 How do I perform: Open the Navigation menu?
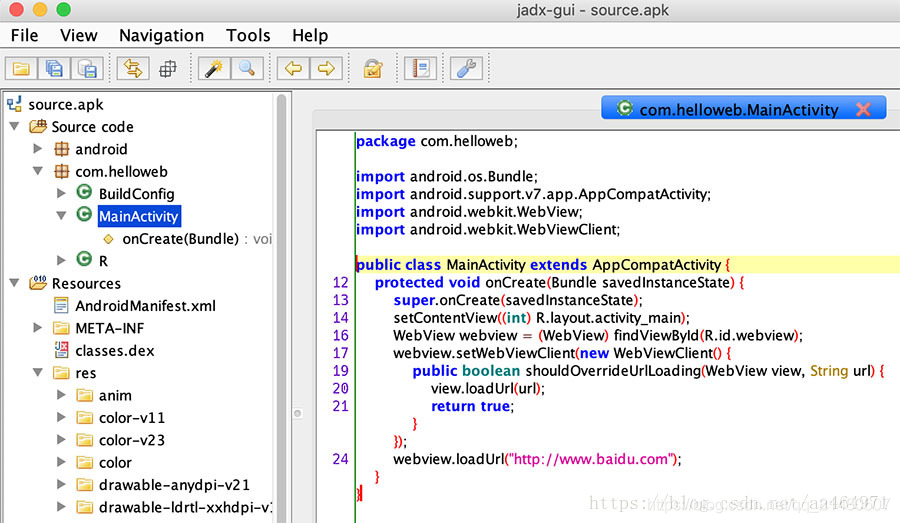(x=161, y=36)
